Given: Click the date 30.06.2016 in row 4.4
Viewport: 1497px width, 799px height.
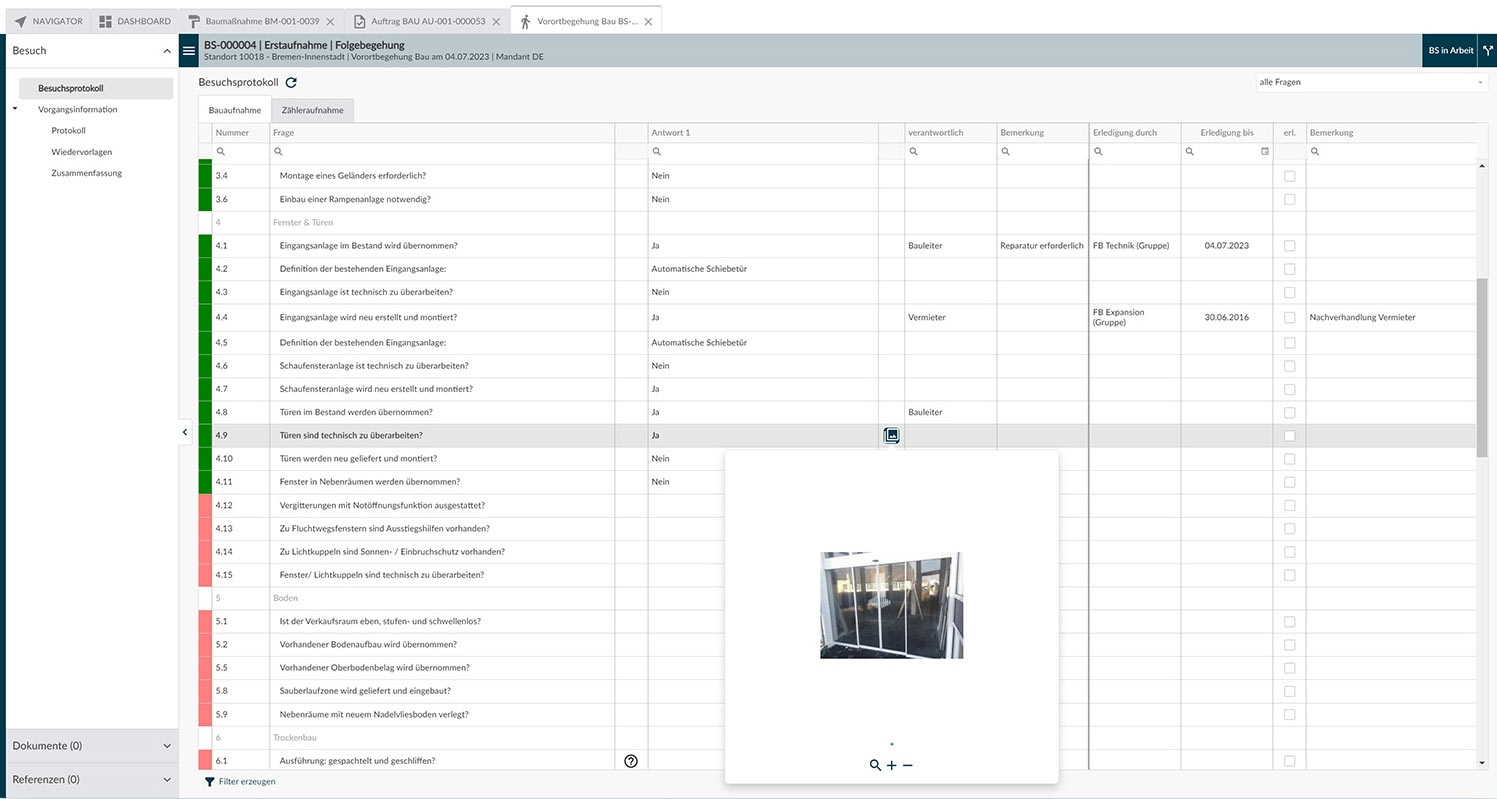Looking at the screenshot, I should [x=1227, y=318].
